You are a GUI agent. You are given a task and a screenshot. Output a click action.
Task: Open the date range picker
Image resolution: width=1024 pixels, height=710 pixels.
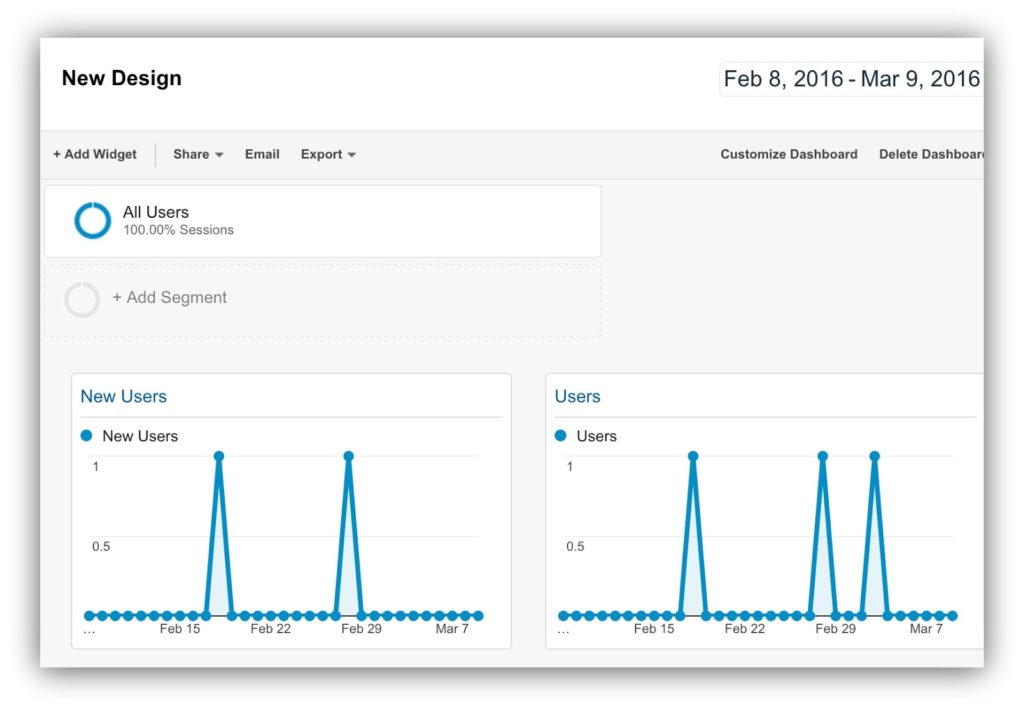click(x=851, y=79)
